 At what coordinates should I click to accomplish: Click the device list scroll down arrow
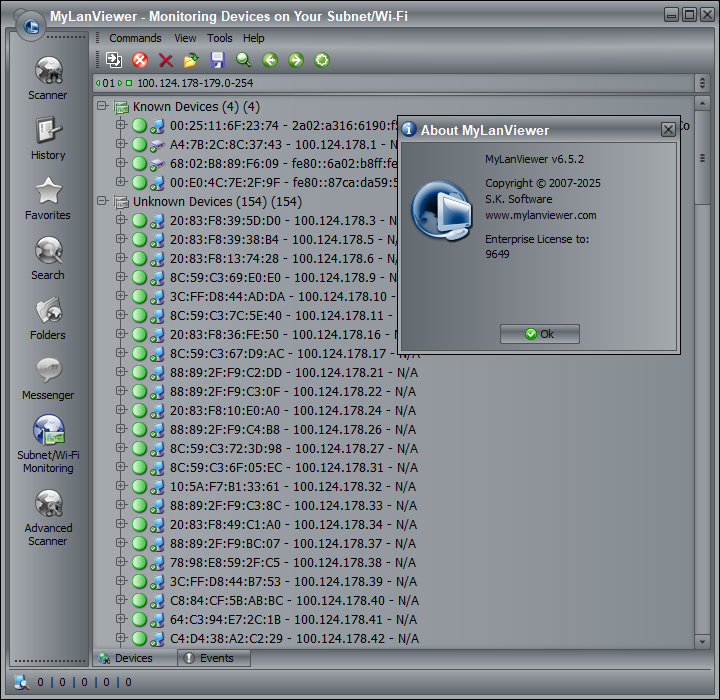(x=702, y=642)
